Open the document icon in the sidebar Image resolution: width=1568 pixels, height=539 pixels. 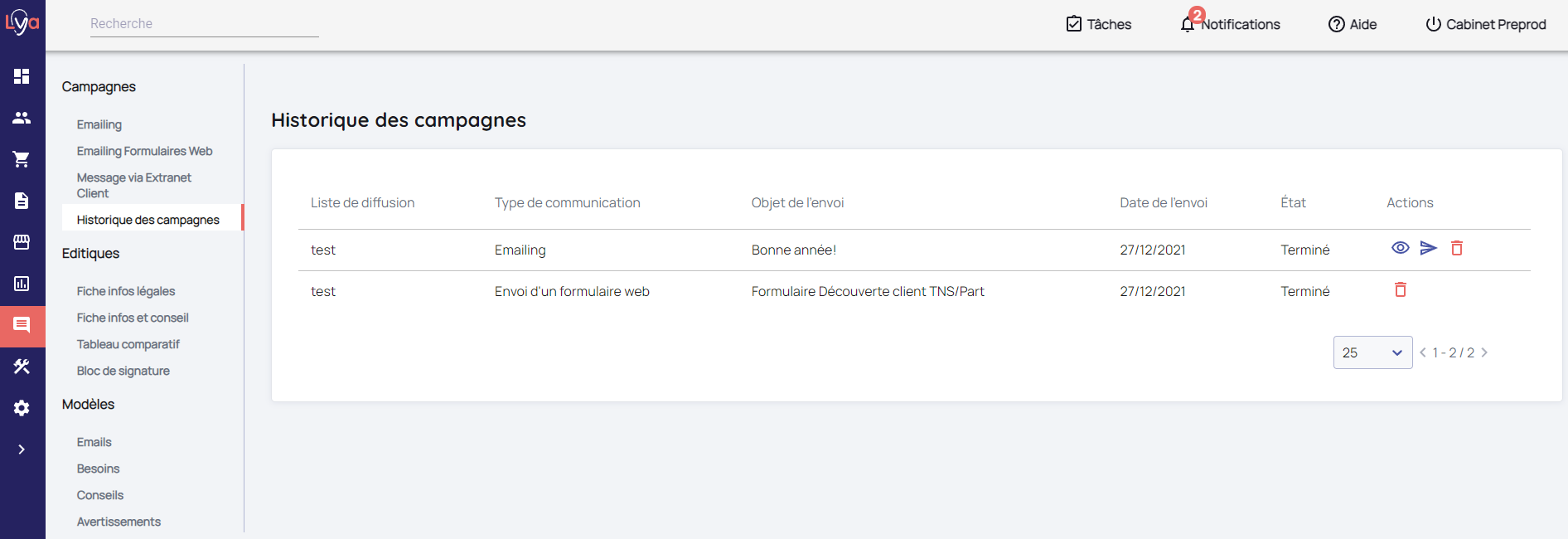coord(22,201)
